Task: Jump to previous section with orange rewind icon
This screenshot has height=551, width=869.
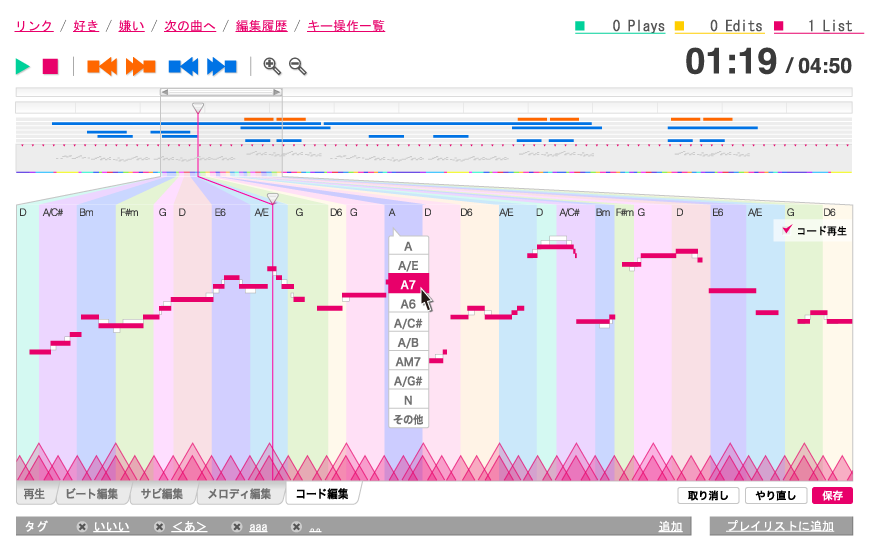Action: point(102,67)
